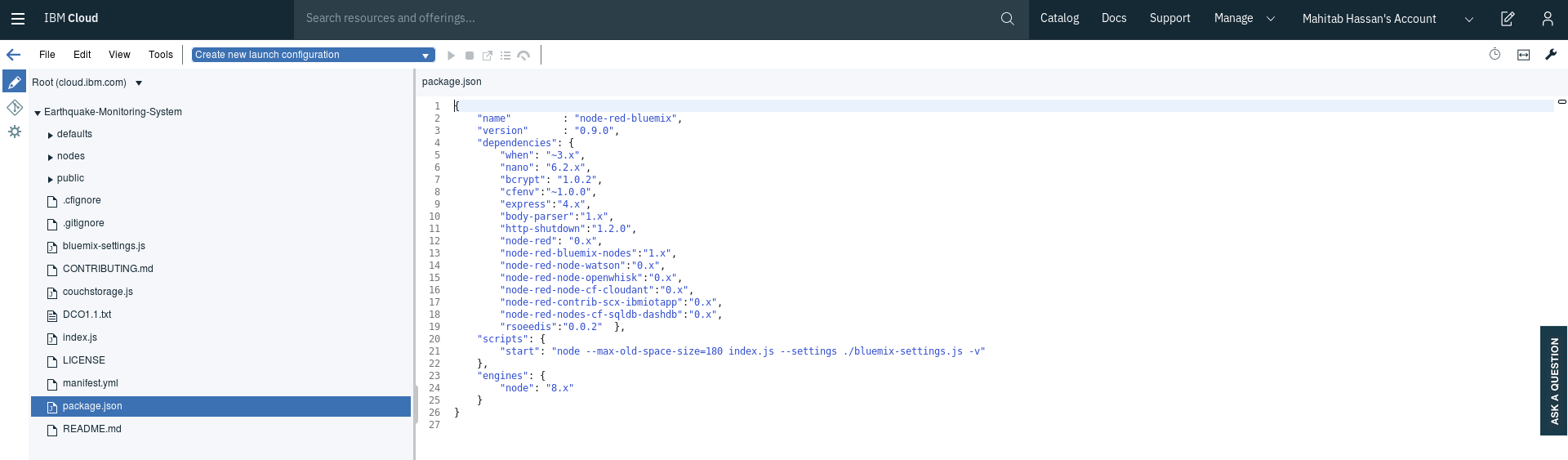1568x460 pixels.
Task: Click the "rsoeedis" dependency line
Action: pyautogui.click(x=562, y=327)
